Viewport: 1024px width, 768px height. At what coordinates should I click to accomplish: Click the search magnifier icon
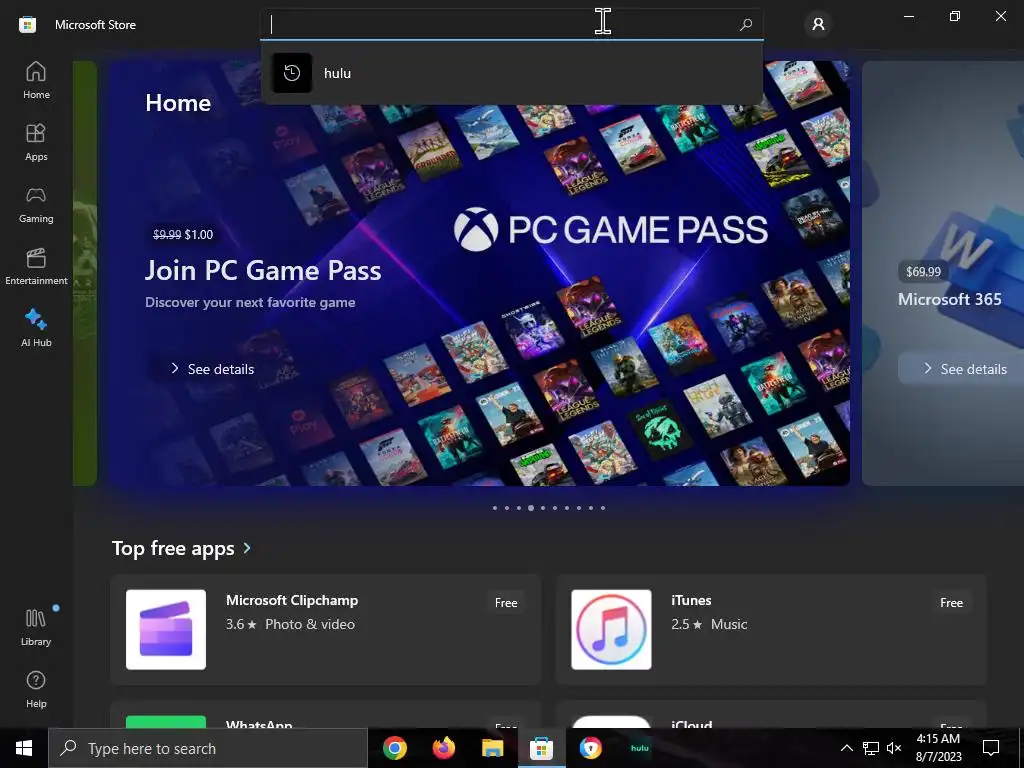(x=746, y=25)
